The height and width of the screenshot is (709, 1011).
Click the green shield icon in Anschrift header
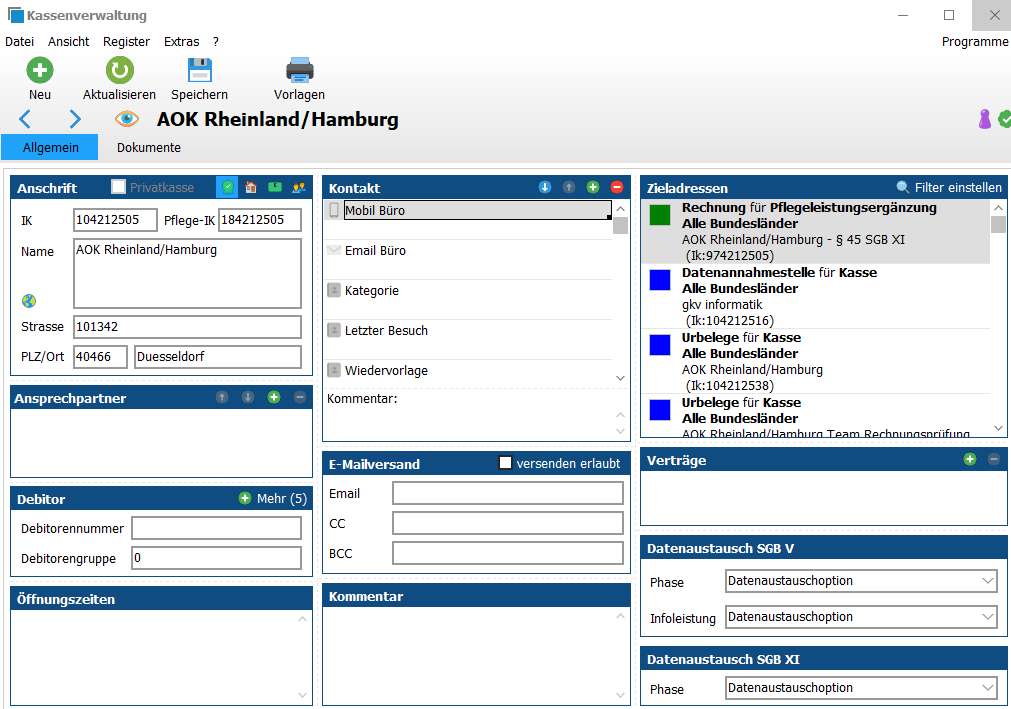(x=227, y=188)
